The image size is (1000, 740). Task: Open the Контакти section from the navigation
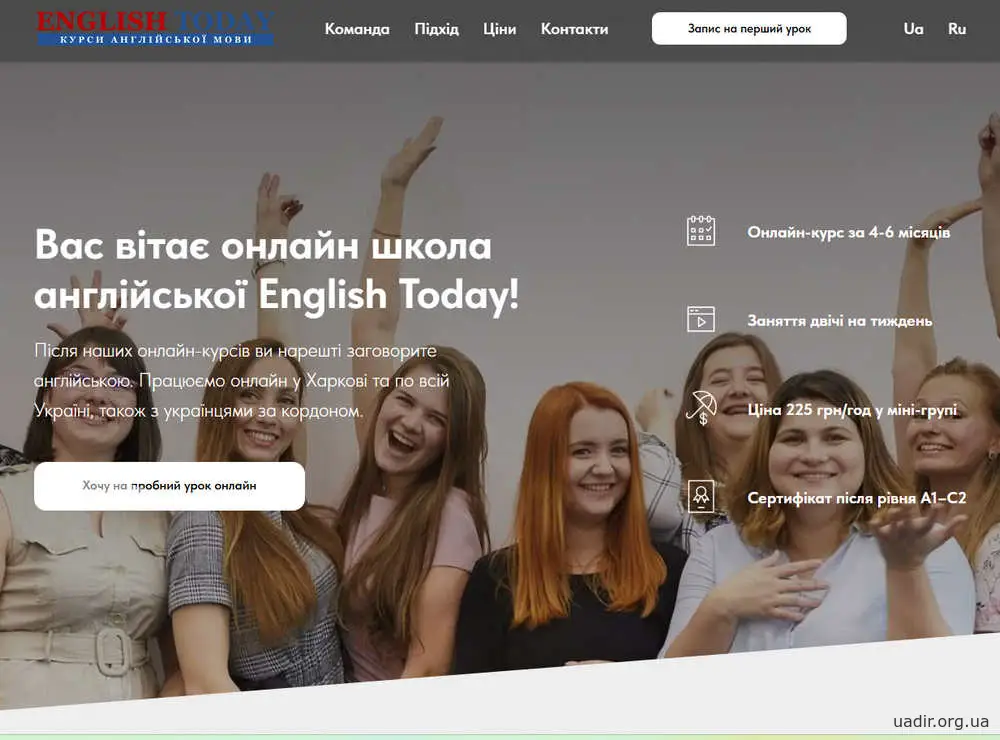[574, 29]
